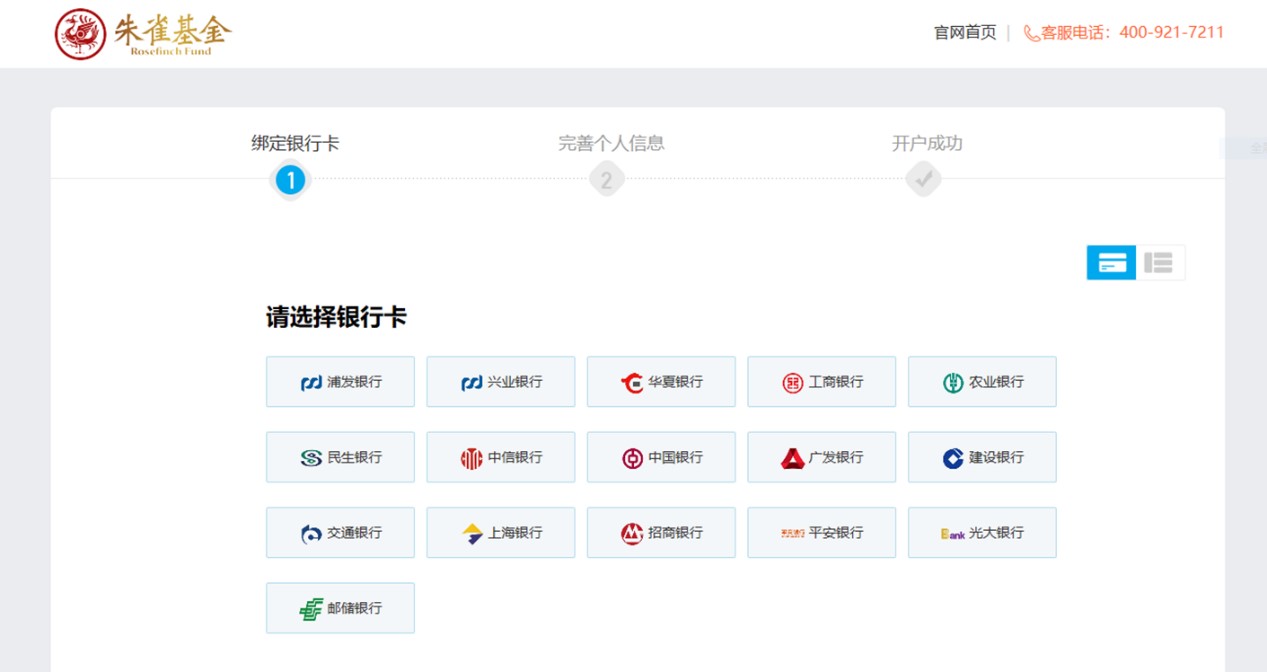1267x672 pixels.
Task: Click the 建设银行 blue logo
Action: 953,458
